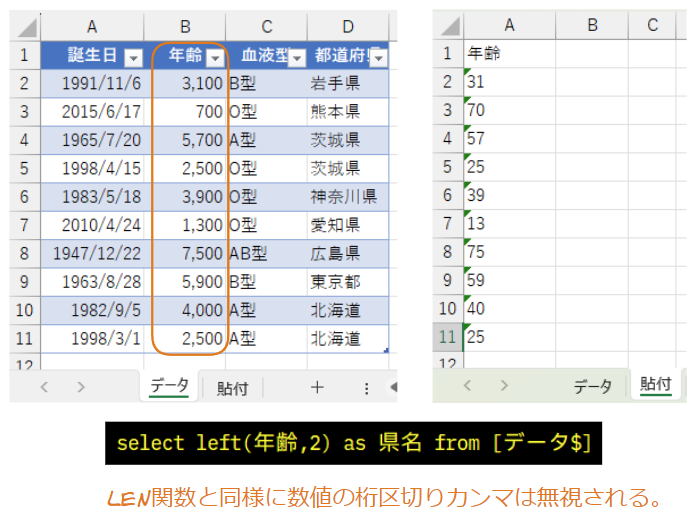Click the 3,100 age cell

(x=185, y=83)
